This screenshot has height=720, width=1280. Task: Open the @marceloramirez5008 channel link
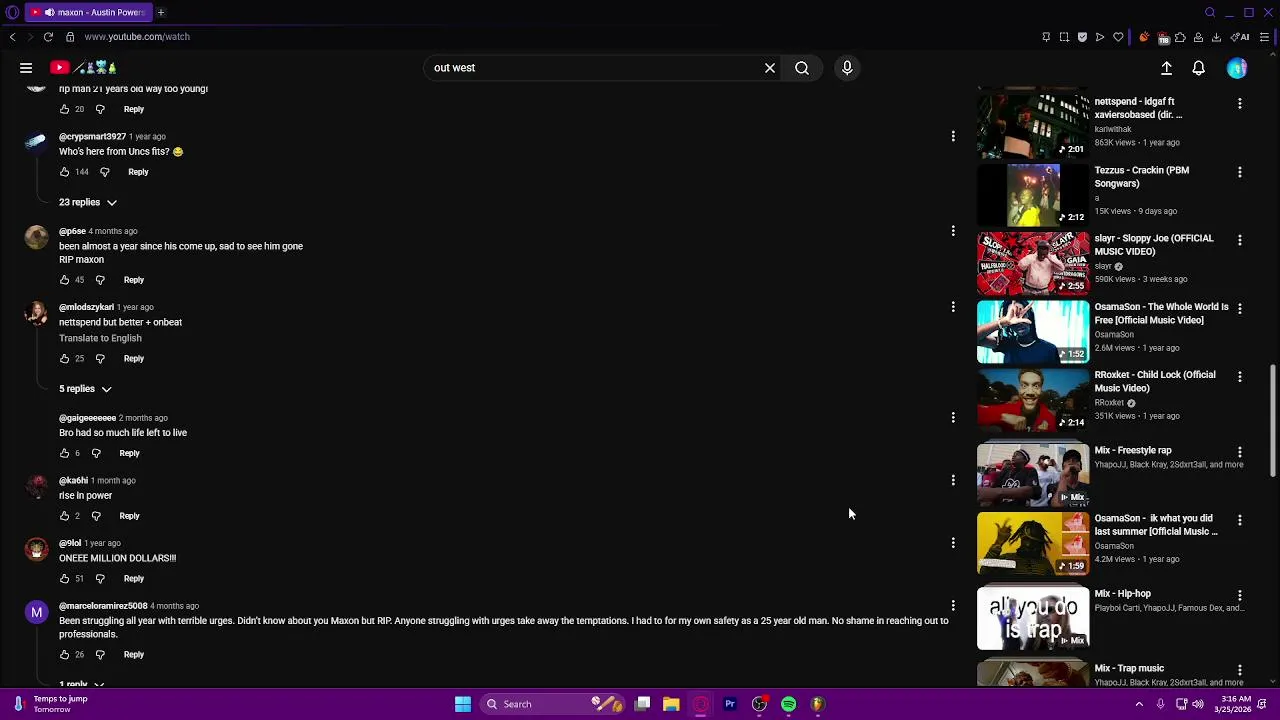point(103,606)
